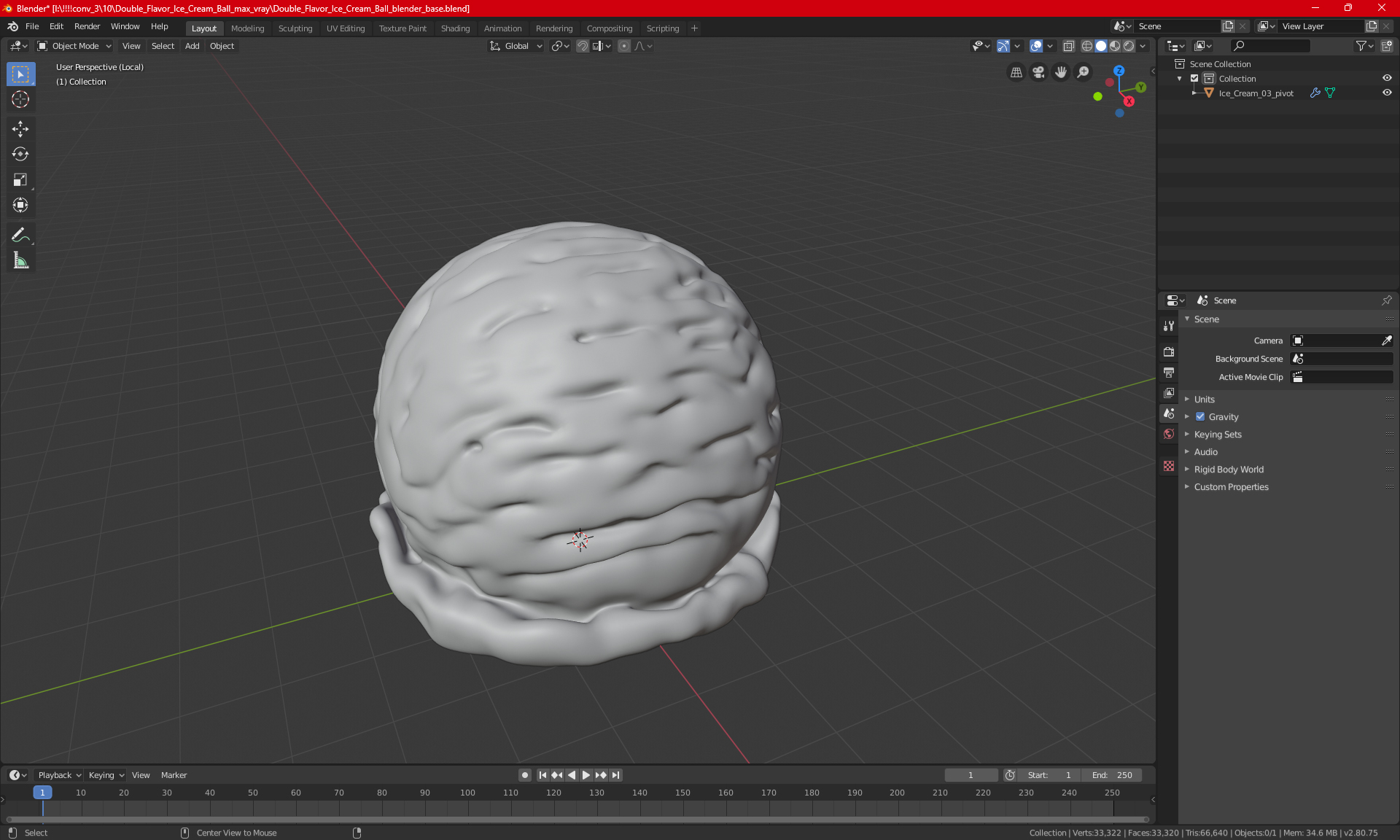This screenshot has height=840, width=1400.
Task: Choose the Move tool in toolbar
Action: (x=20, y=129)
